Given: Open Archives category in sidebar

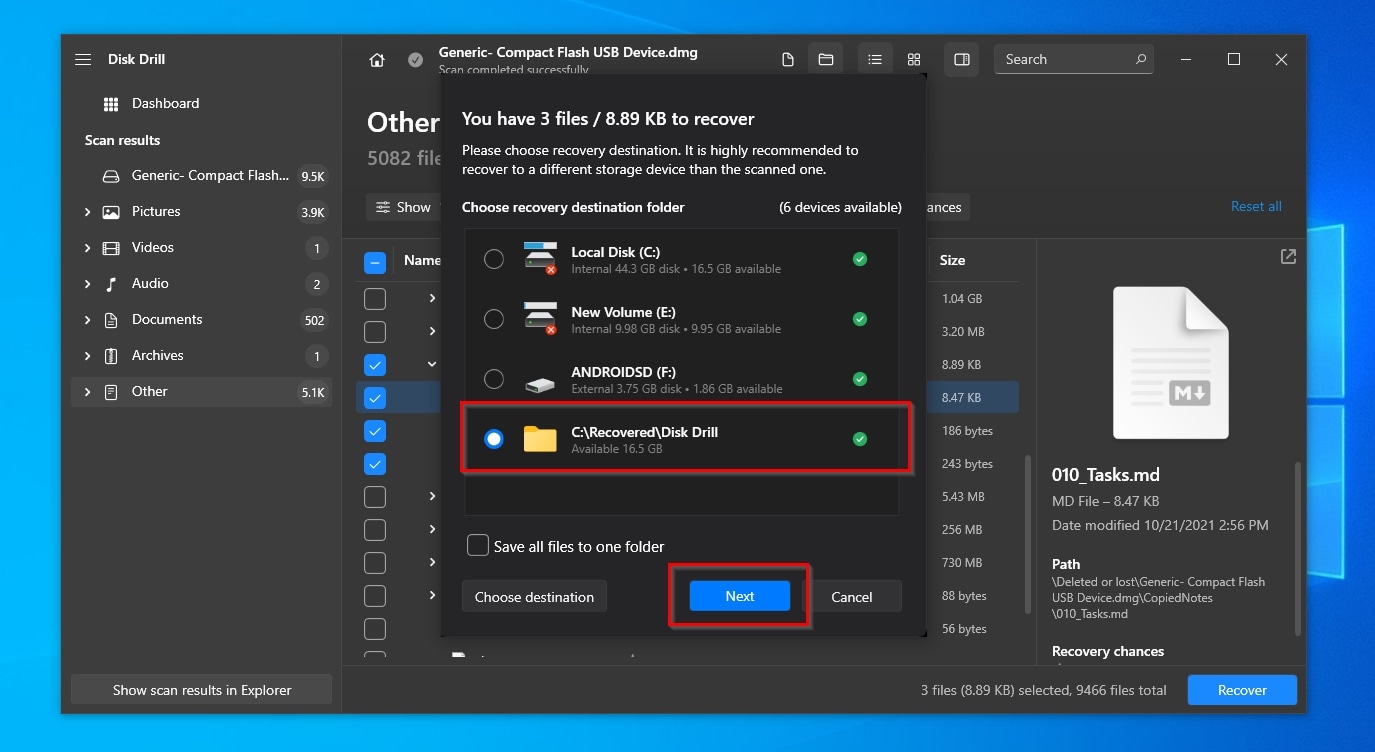Looking at the screenshot, I should click(x=201, y=356).
